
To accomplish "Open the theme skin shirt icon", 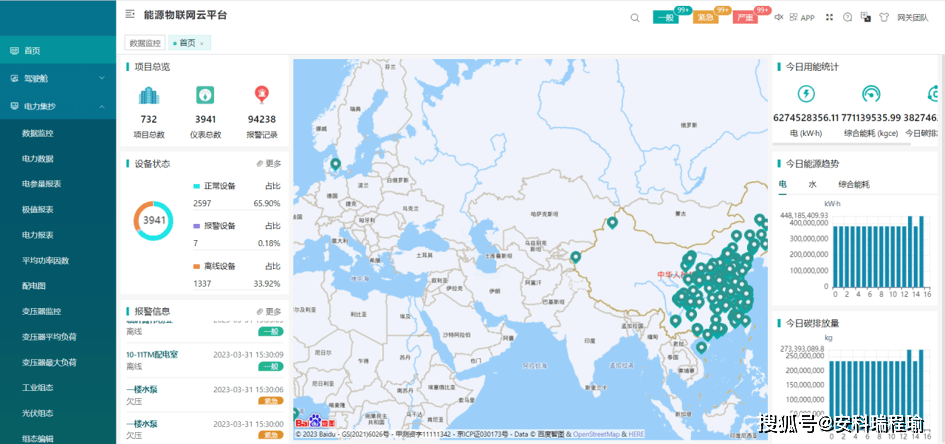I will point(884,17).
